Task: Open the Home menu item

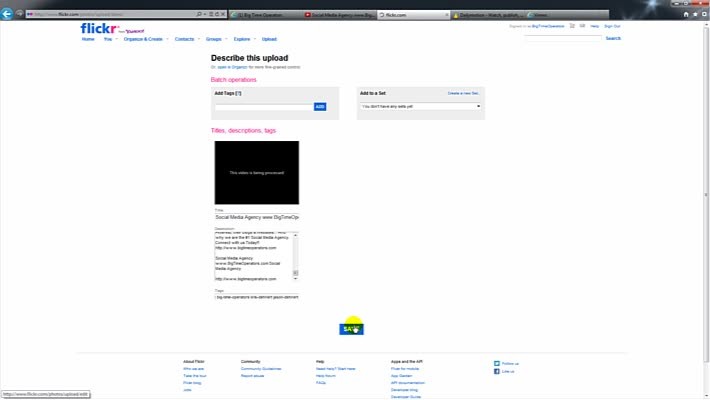Action: pos(88,39)
